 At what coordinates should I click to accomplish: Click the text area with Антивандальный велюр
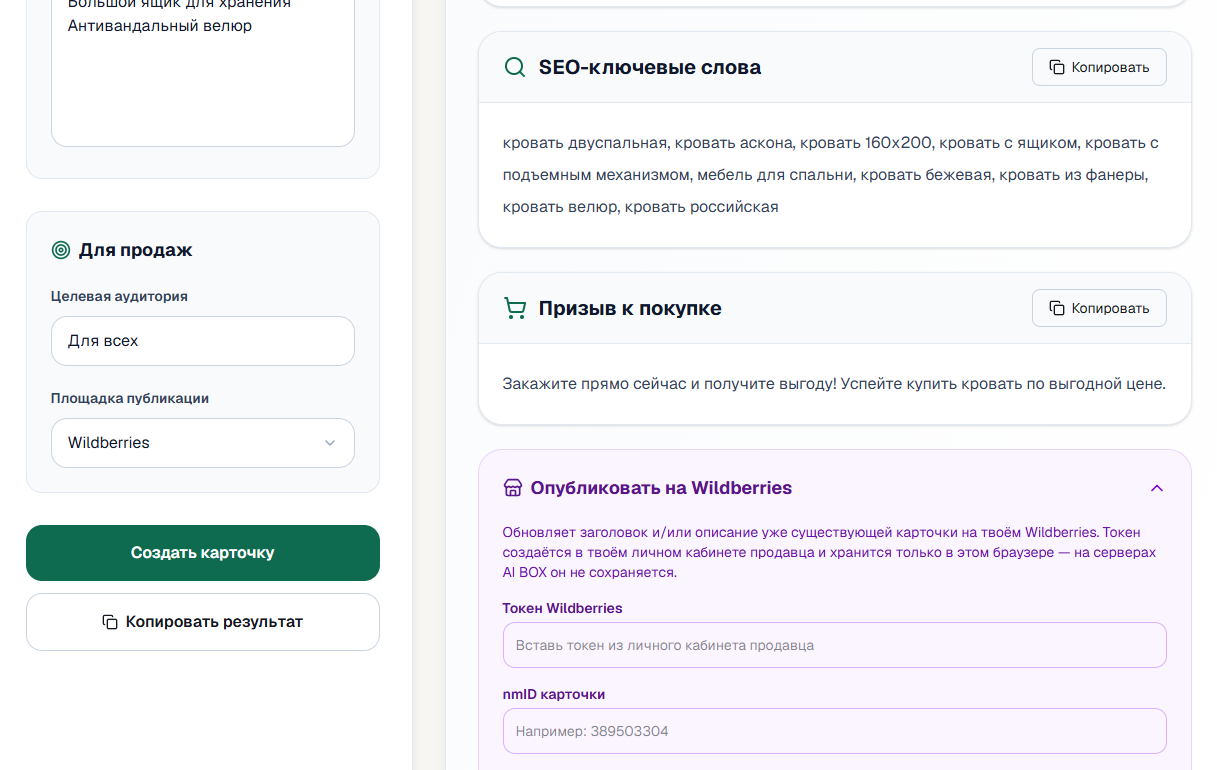point(203,70)
